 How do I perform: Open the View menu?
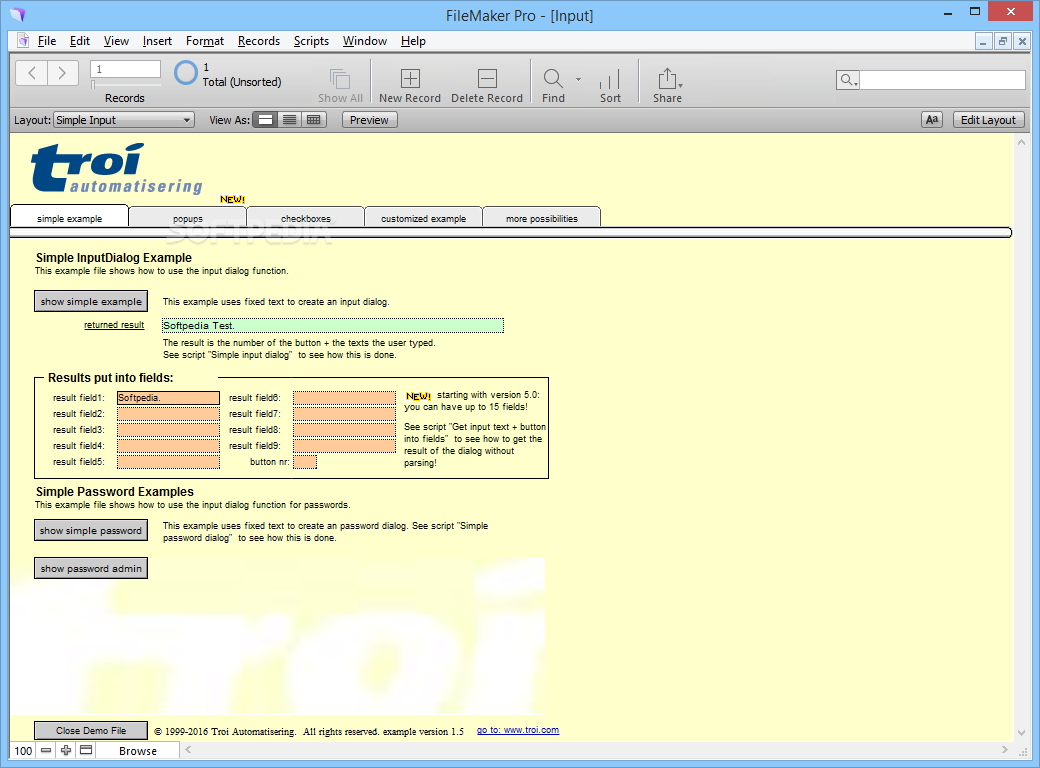point(116,41)
